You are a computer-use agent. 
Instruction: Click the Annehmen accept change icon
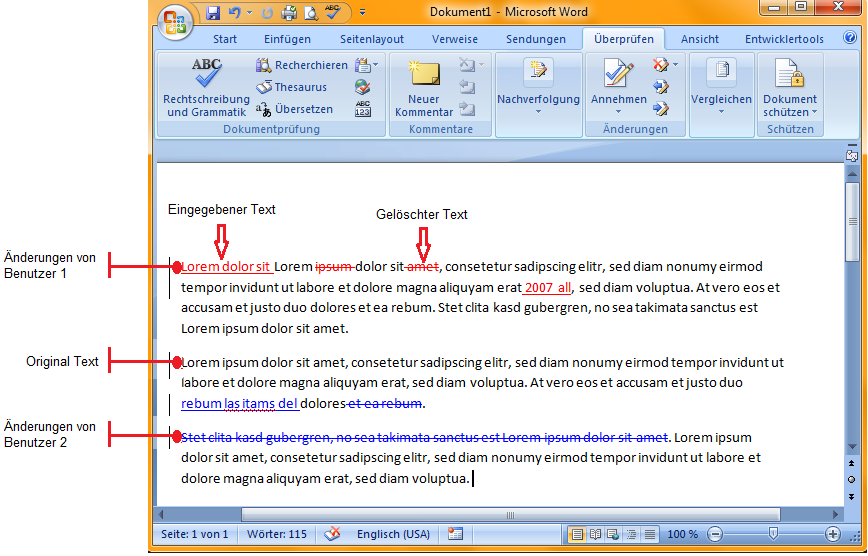[x=619, y=73]
